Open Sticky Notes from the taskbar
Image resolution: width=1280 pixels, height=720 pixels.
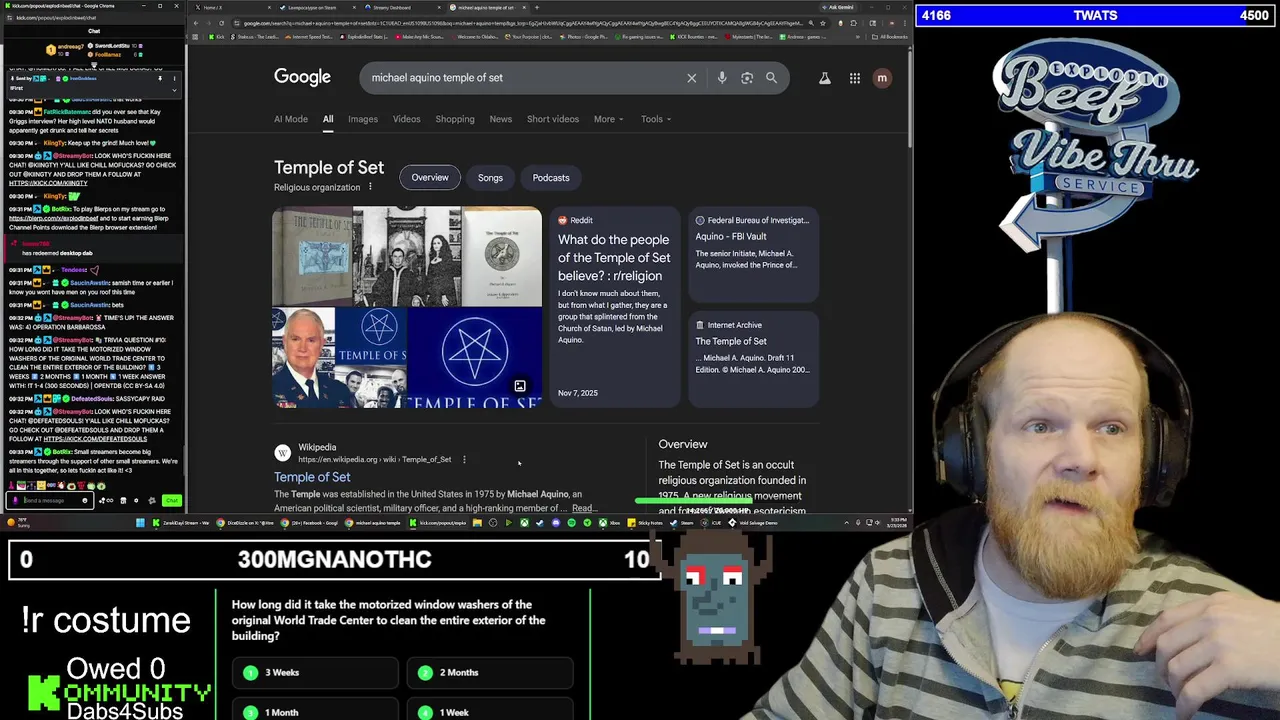(646, 522)
